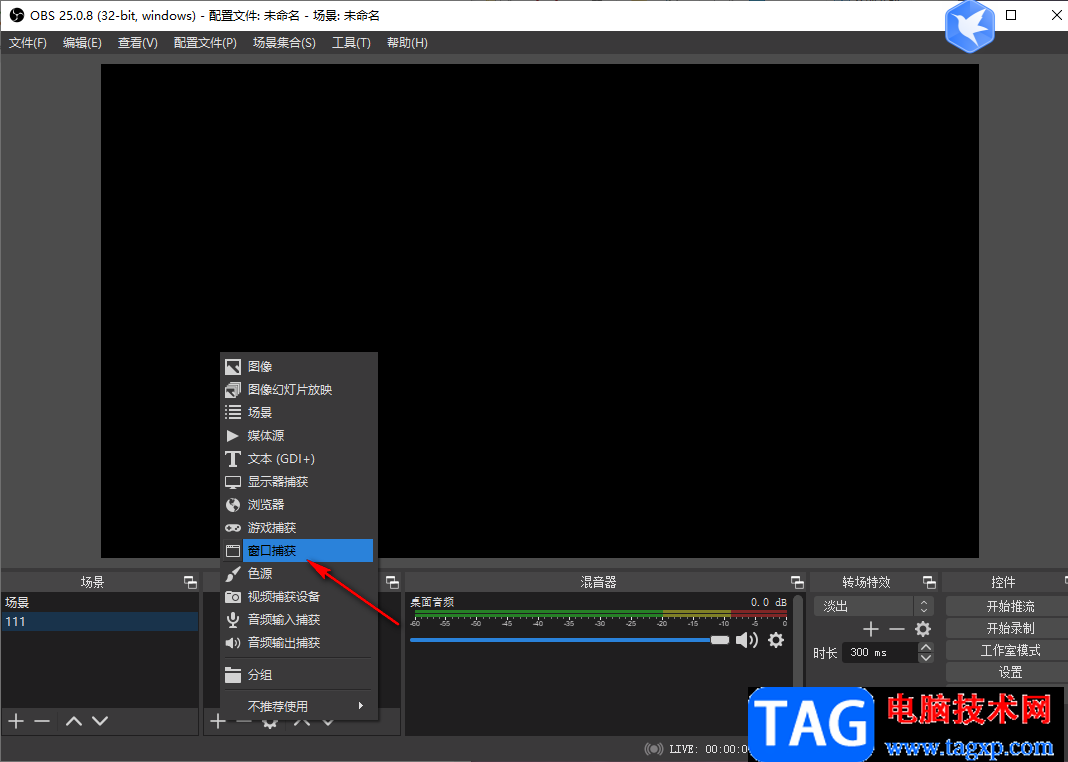Add a 媒体源 media source
Viewport: 1068px width, 762px height.
coord(298,436)
